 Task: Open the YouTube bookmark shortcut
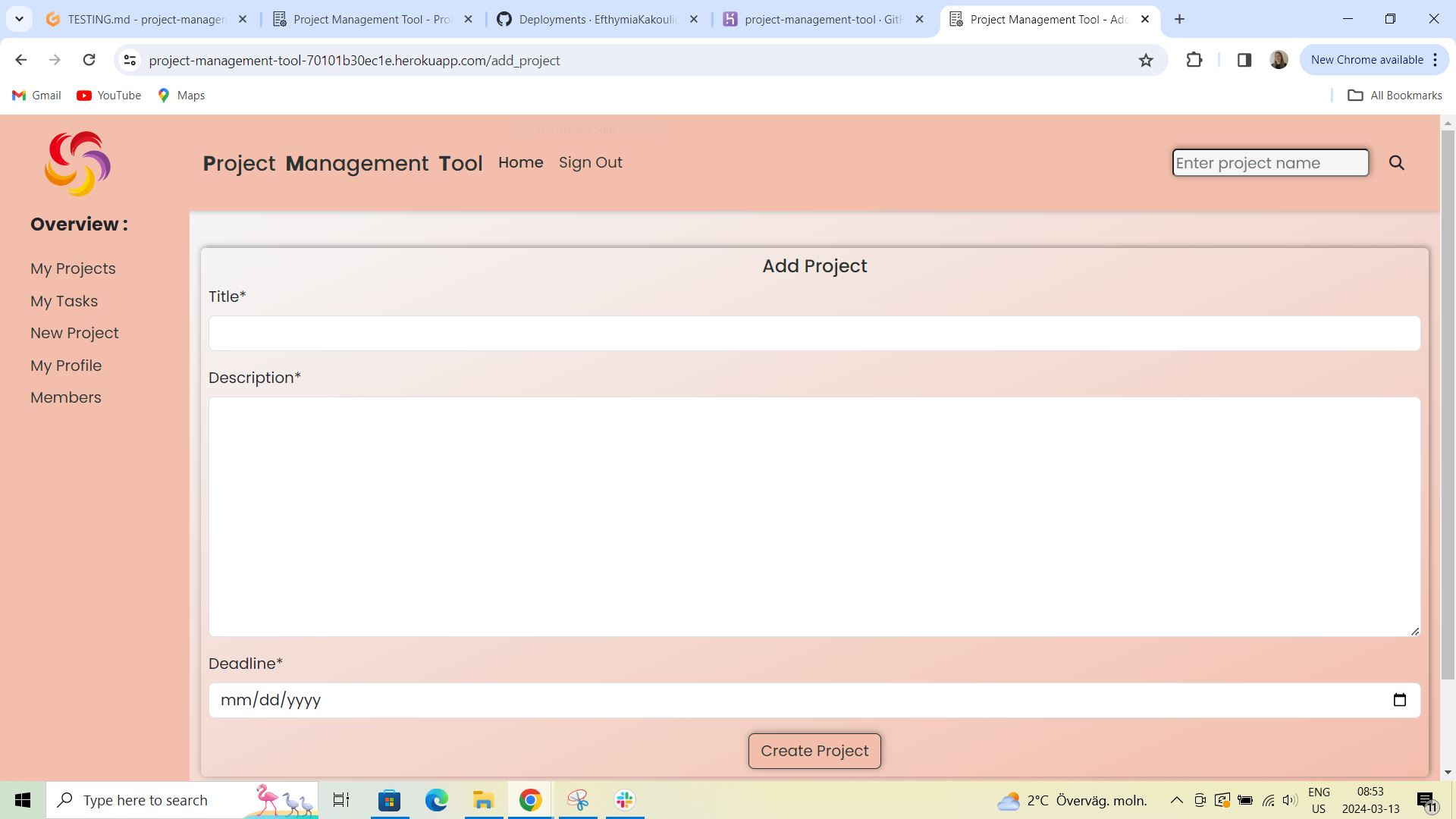(108, 95)
